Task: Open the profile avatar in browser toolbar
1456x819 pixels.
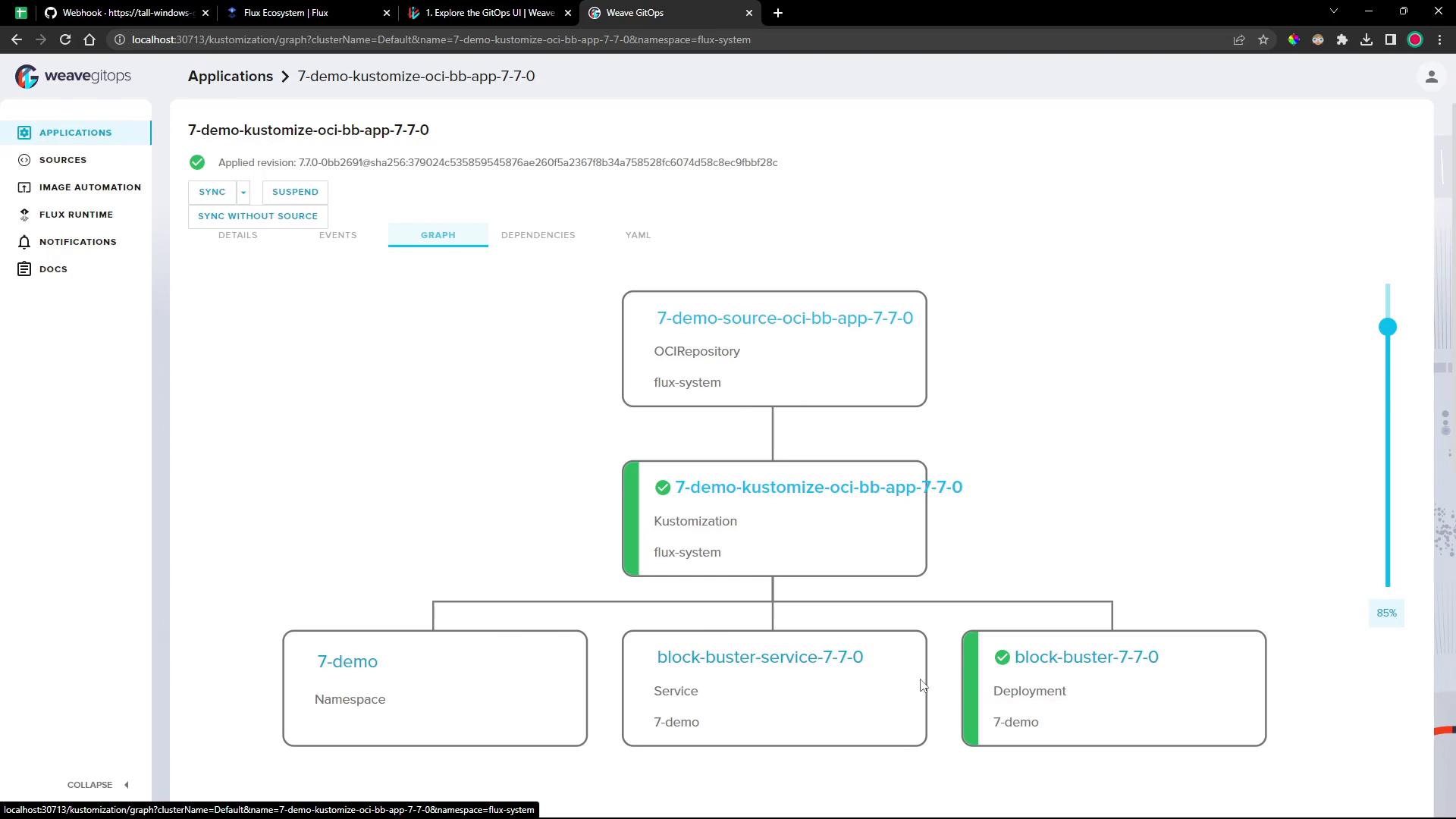Action: coord(1415,39)
